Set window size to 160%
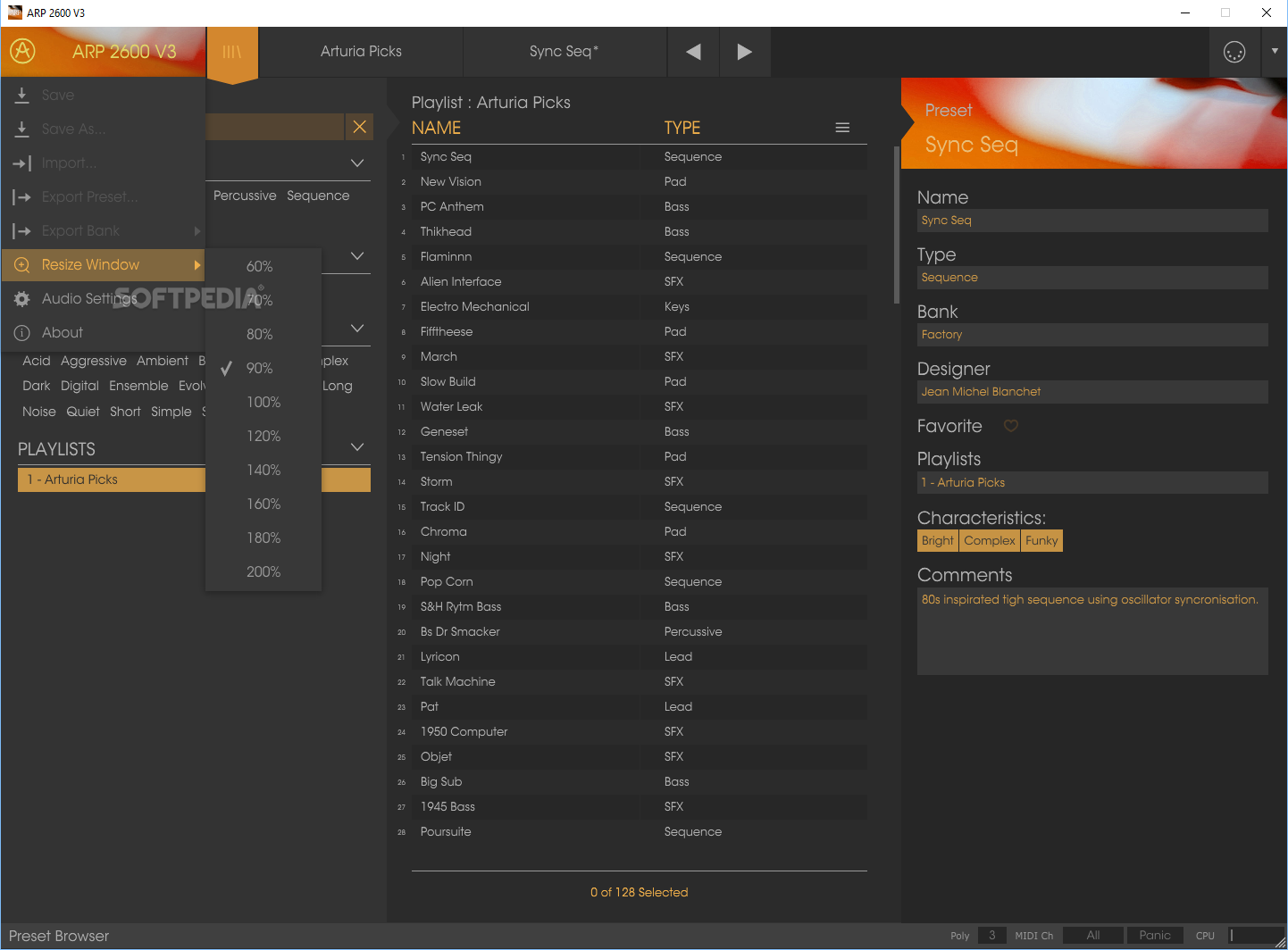1288x950 pixels. (x=263, y=504)
